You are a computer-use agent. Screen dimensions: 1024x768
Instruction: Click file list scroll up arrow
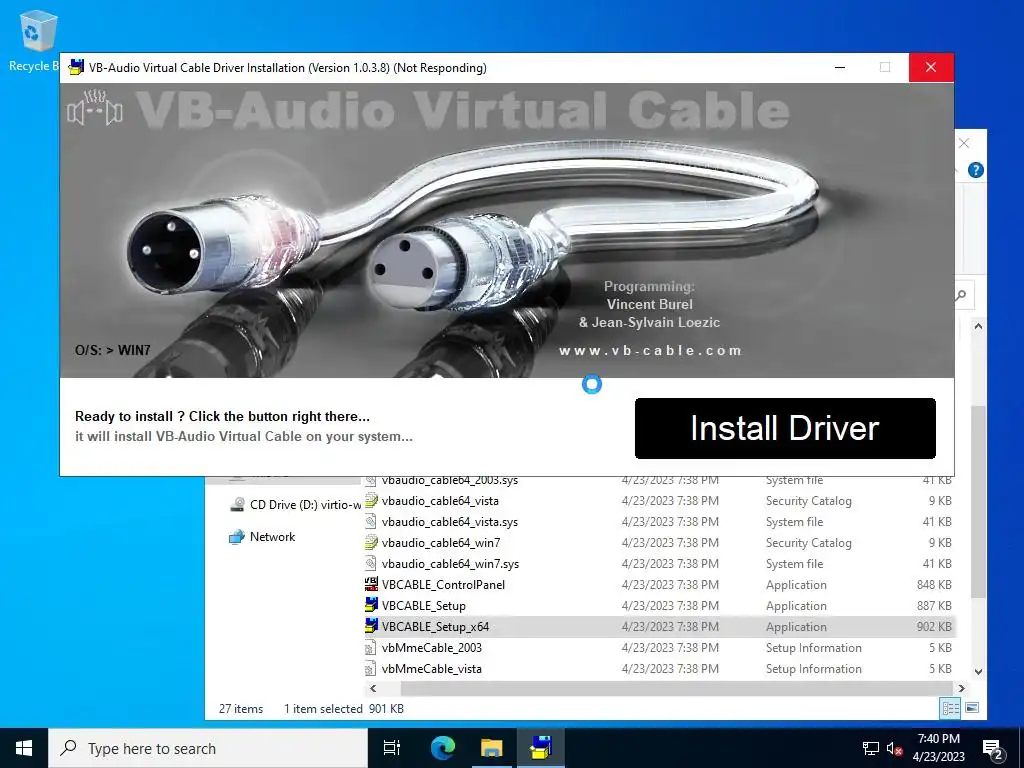point(978,326)
